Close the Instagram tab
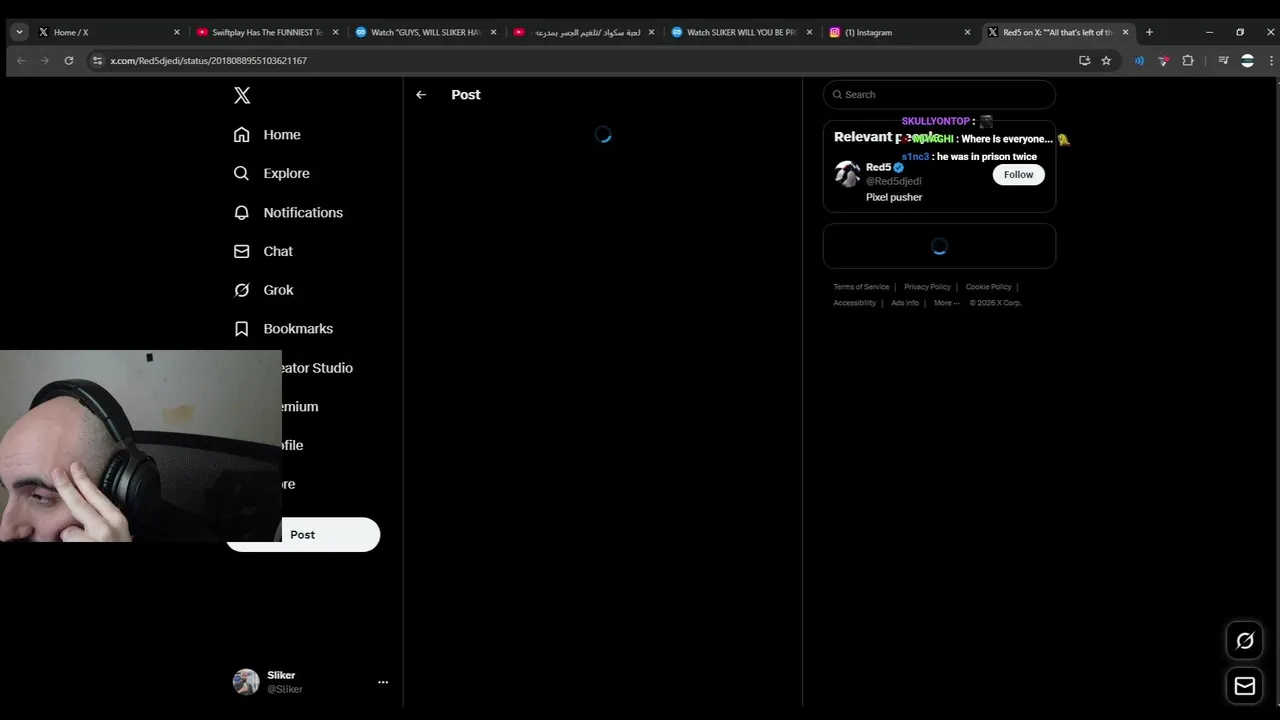This screenshot has height=720, width=1280. (x=967, y=32)
